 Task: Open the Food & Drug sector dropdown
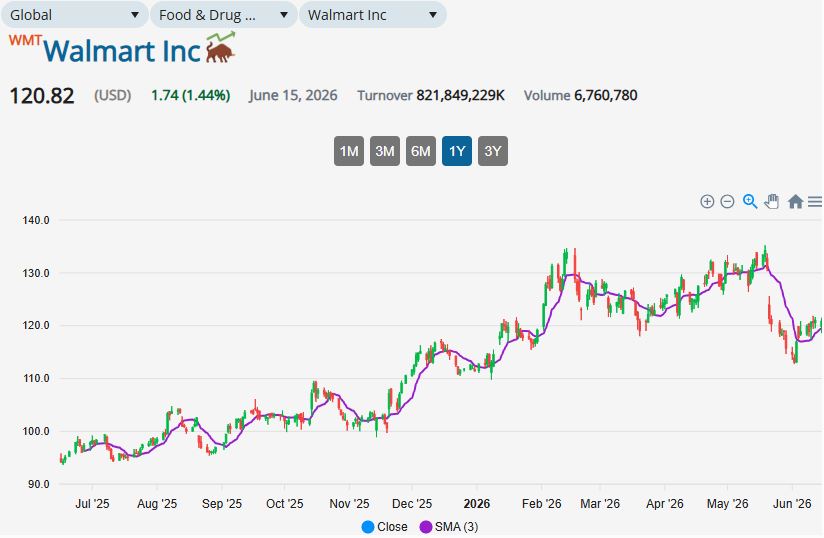(224, 15)
